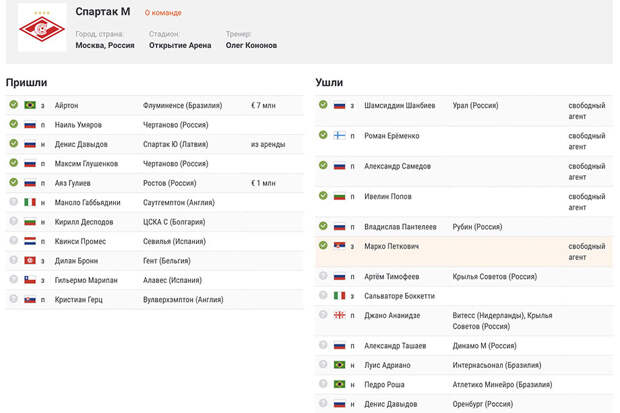Click the Russian flag beside Александр Самедов
The height and width of the screenshot is (413, 620).
(x=340, y=166)
